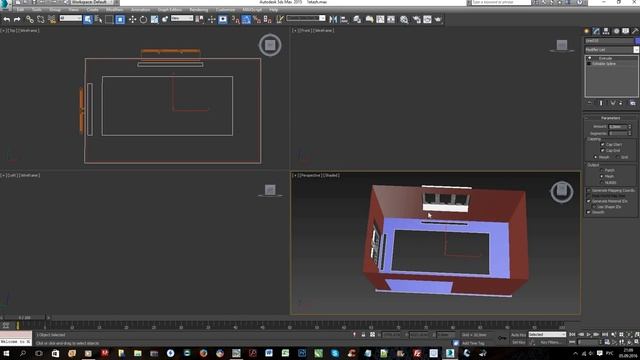Click the Play Animation button

589,334
